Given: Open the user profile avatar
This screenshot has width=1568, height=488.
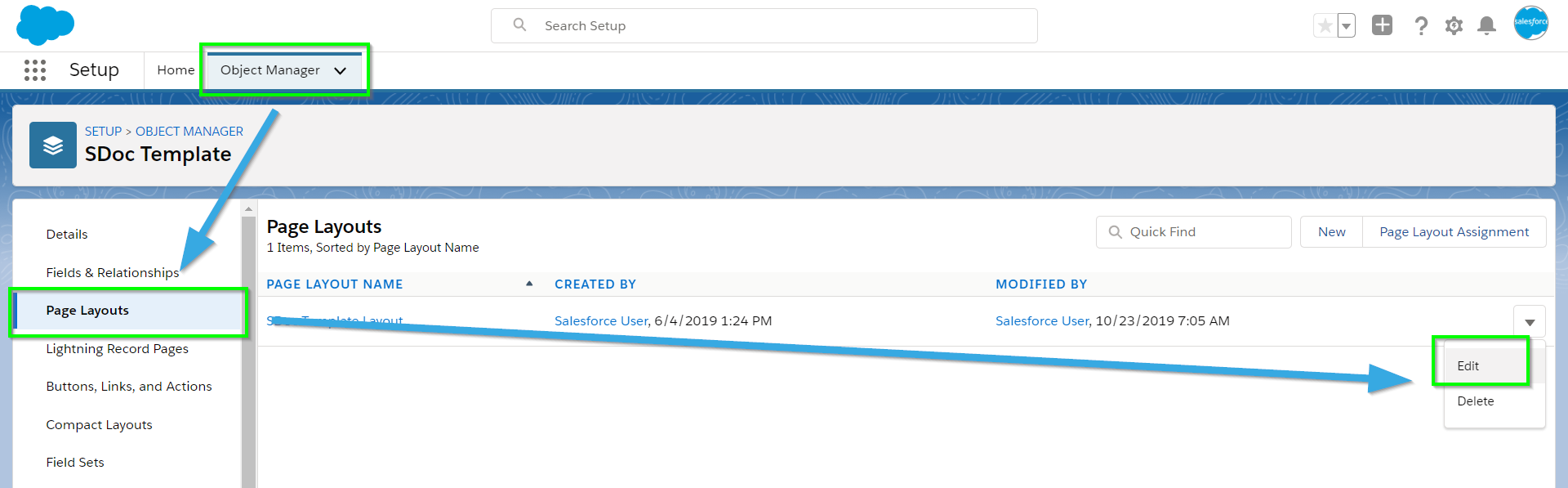Looking at the screenshot, I should click(1530, 23).
